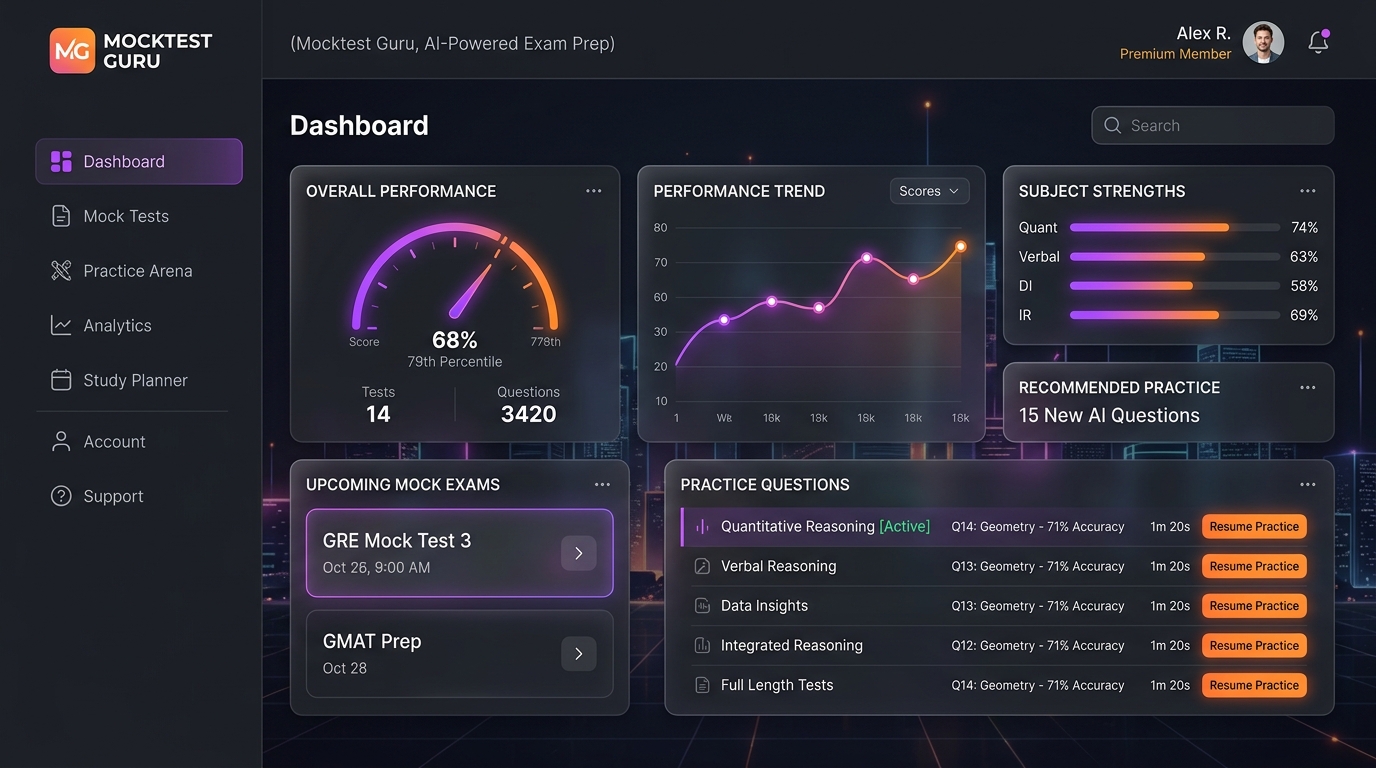Click the Verbal Reasoning row icon
This screenshot has height=768, width=1376.
(702, 566)
